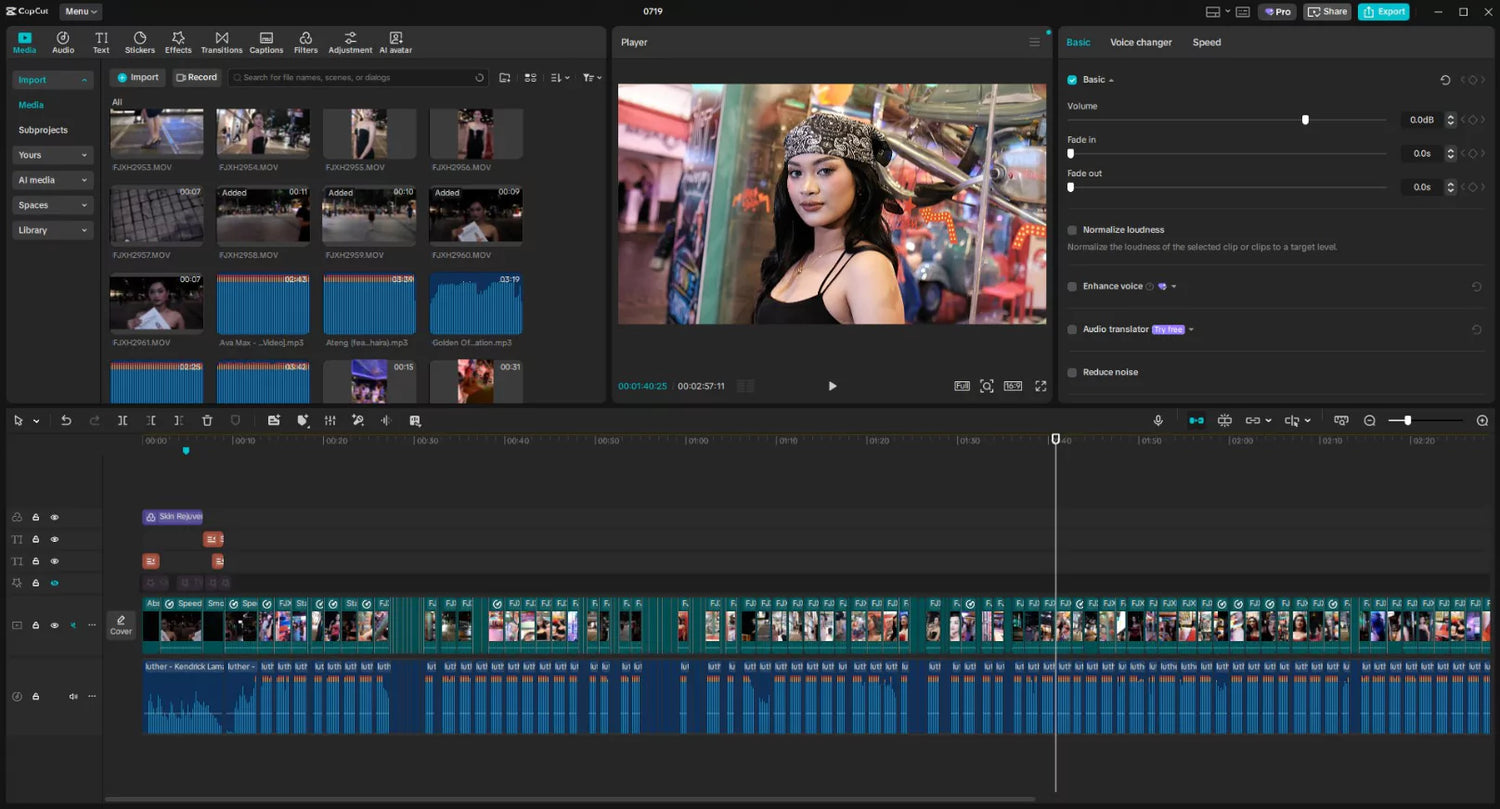The height and width of the screenshot is (809, 1500).
Task: Check the Reduce noise option
Action: [1072, 372]
